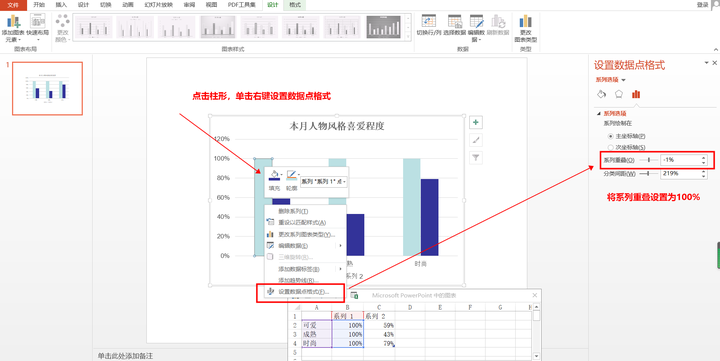This screenshot has width=720, height=361.
Task: Select cell containing 59% in data sheet
Action: pyautogui.click(x=379, y=325)
